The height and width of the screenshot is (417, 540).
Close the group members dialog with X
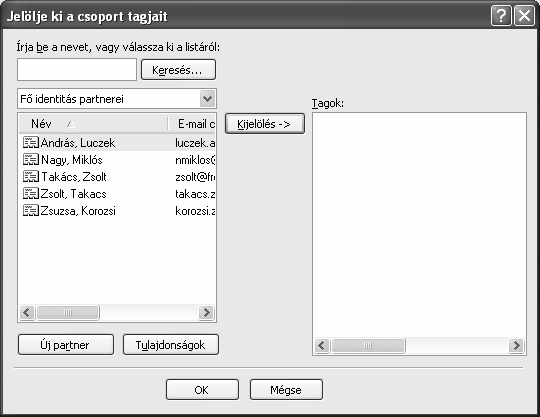[x=524, y=16]
